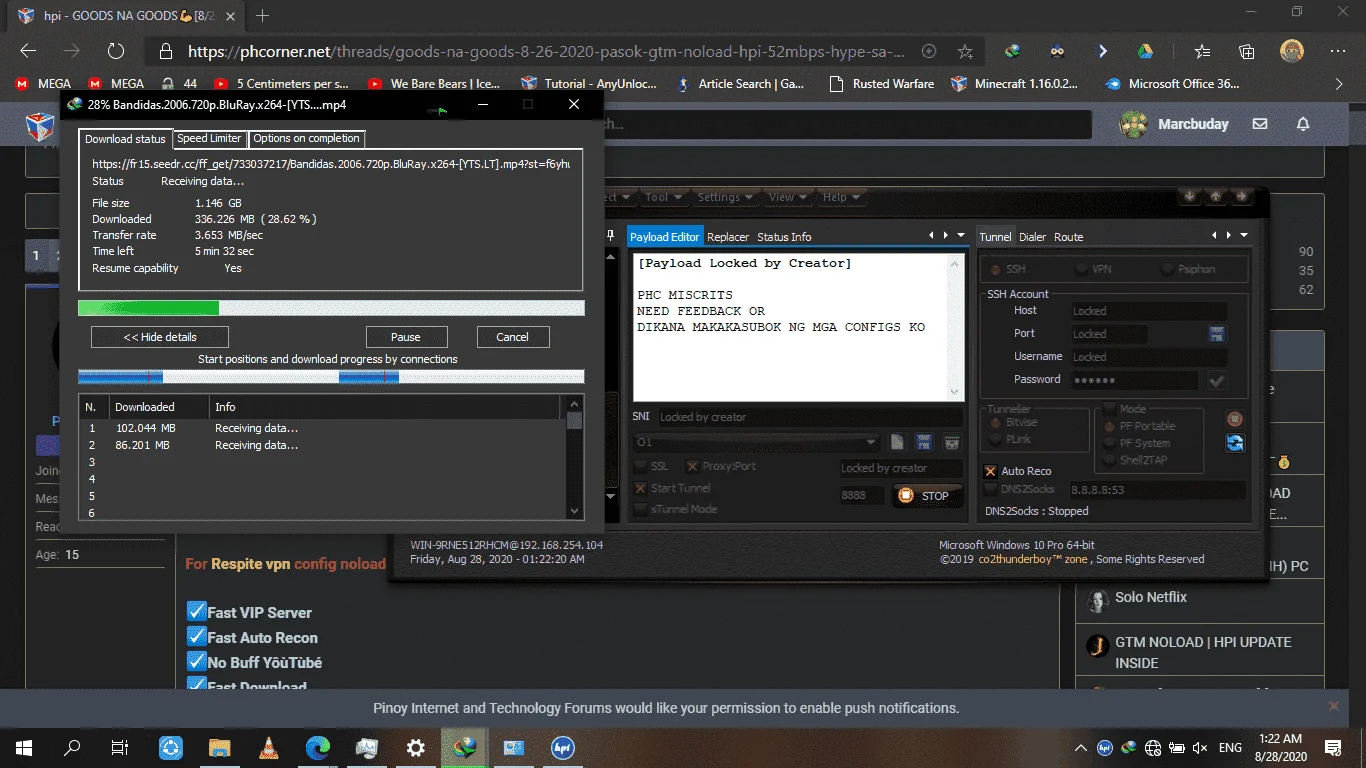Open the Tool menu dropdown
The image size is (1366, 768).
pos(662,197)
